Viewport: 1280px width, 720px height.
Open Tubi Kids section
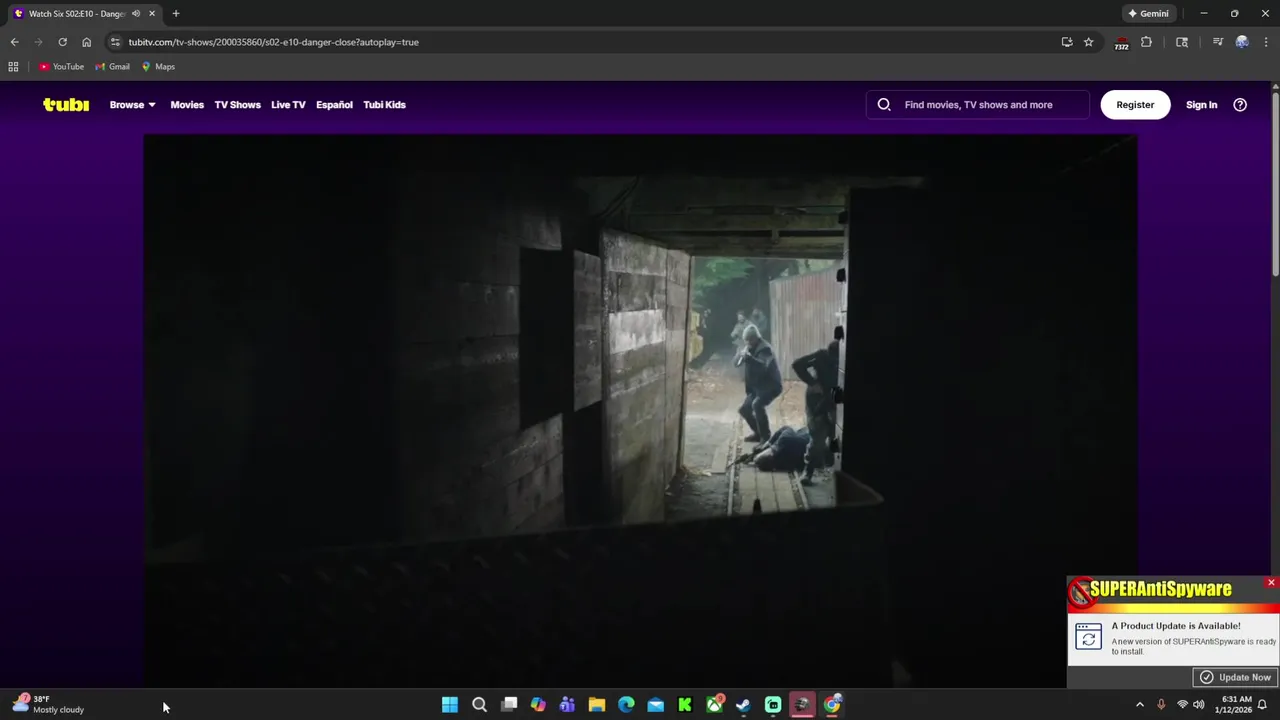point(384,104)
